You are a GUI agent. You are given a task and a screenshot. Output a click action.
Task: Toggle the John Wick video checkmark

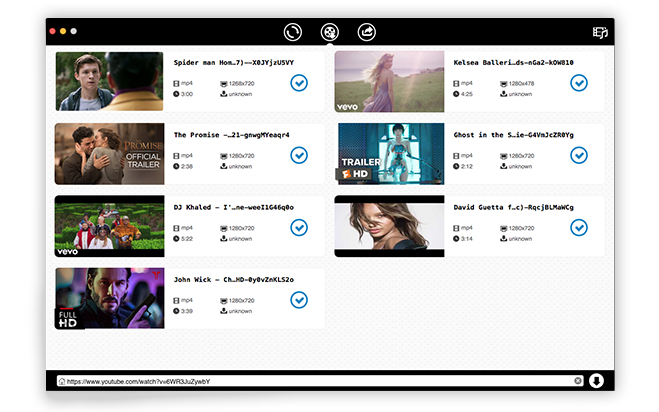pyautogui.click(x=298, y=299)
